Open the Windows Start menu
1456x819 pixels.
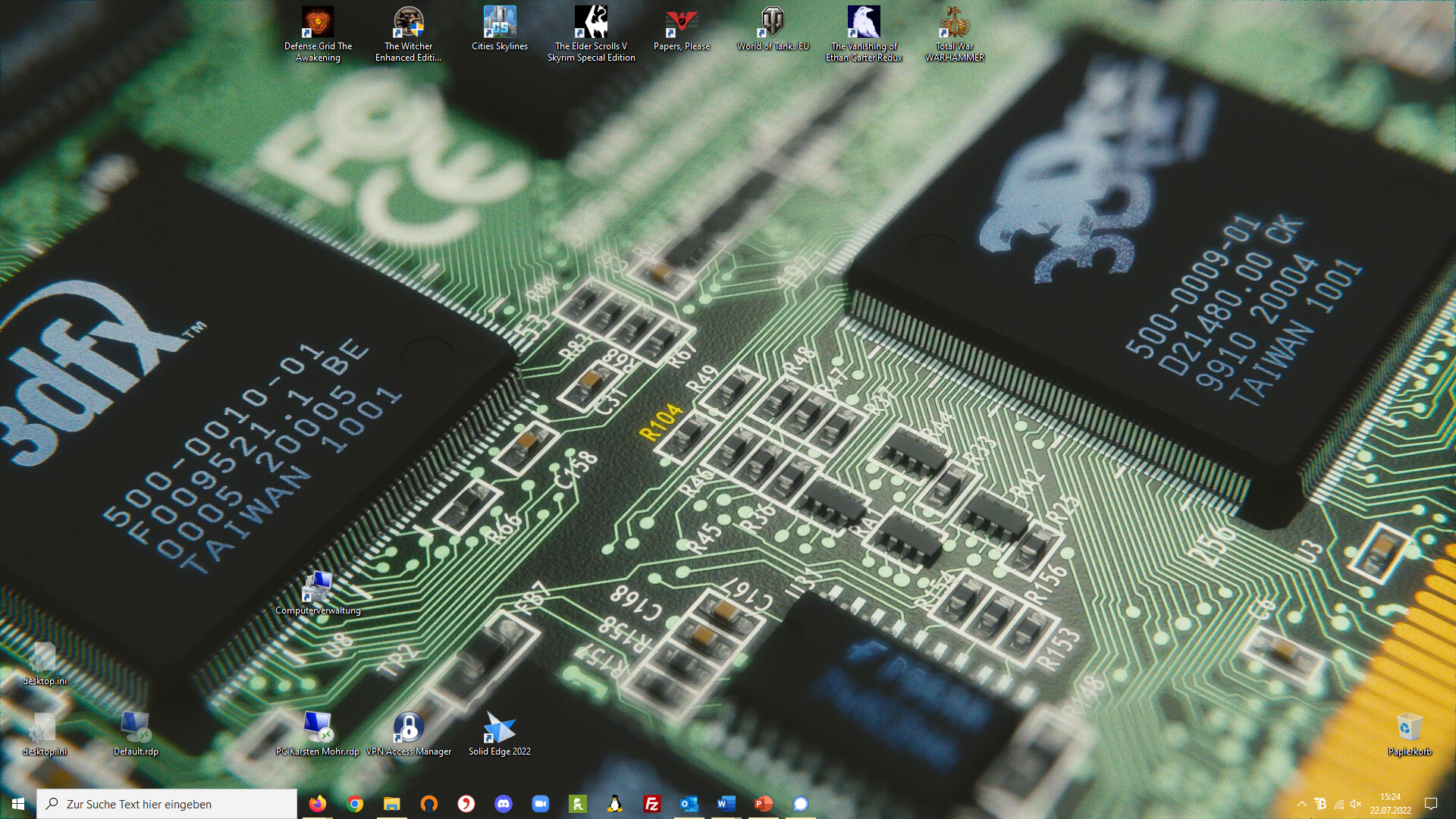18,804
